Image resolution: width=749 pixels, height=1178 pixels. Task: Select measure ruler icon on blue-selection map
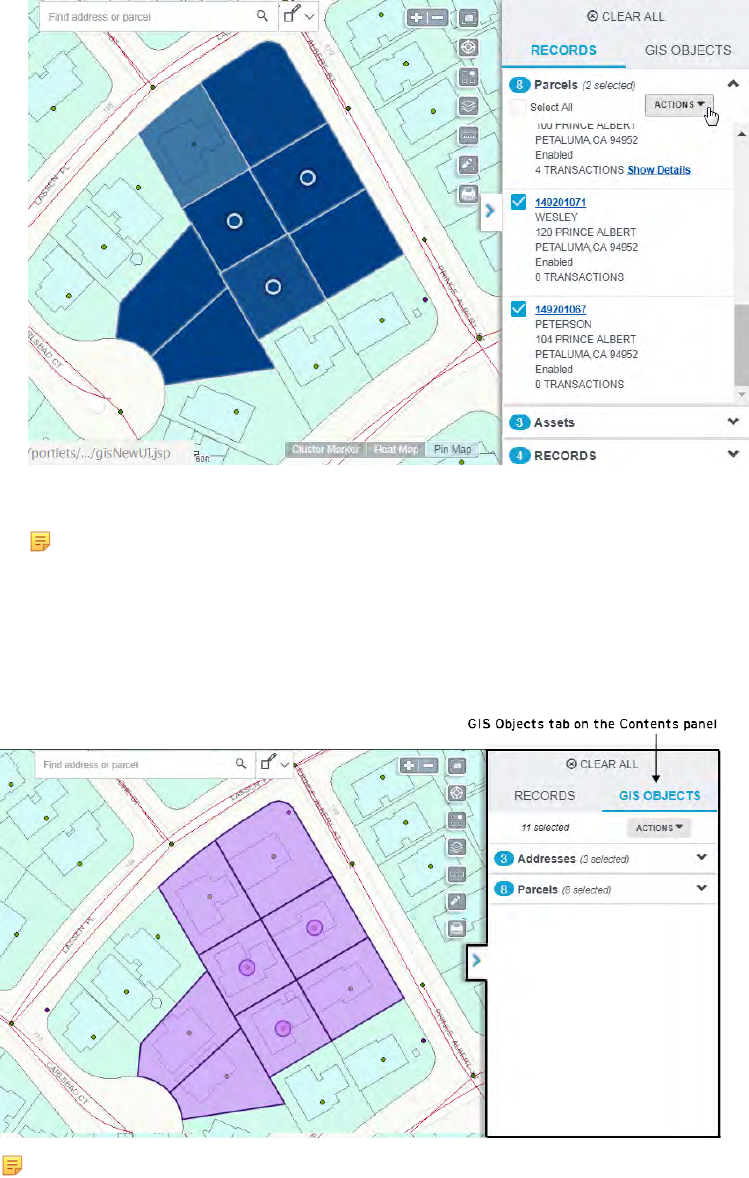[x=469, y=135]
